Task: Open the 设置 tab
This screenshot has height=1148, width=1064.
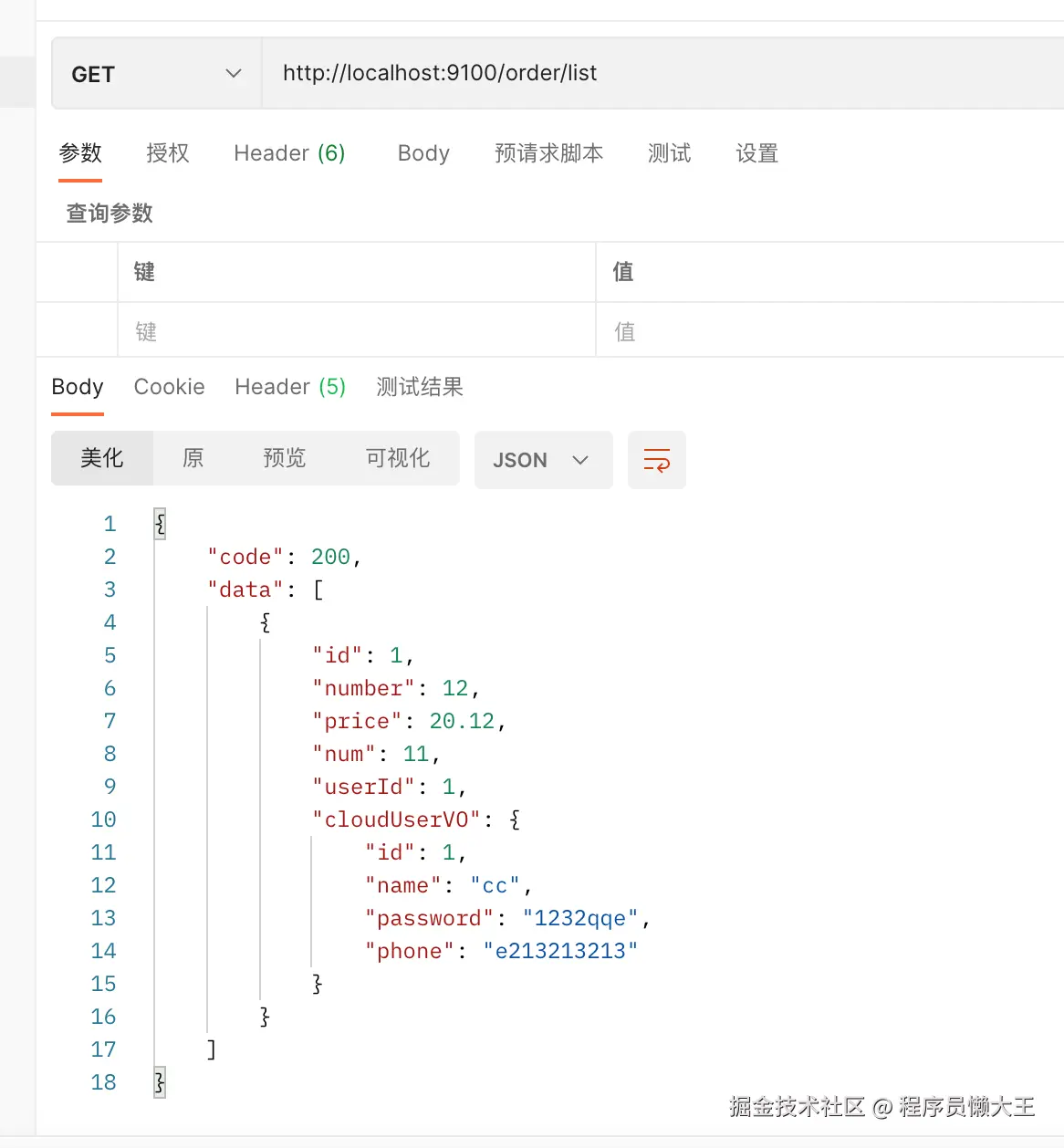Action: click(757, 153)
